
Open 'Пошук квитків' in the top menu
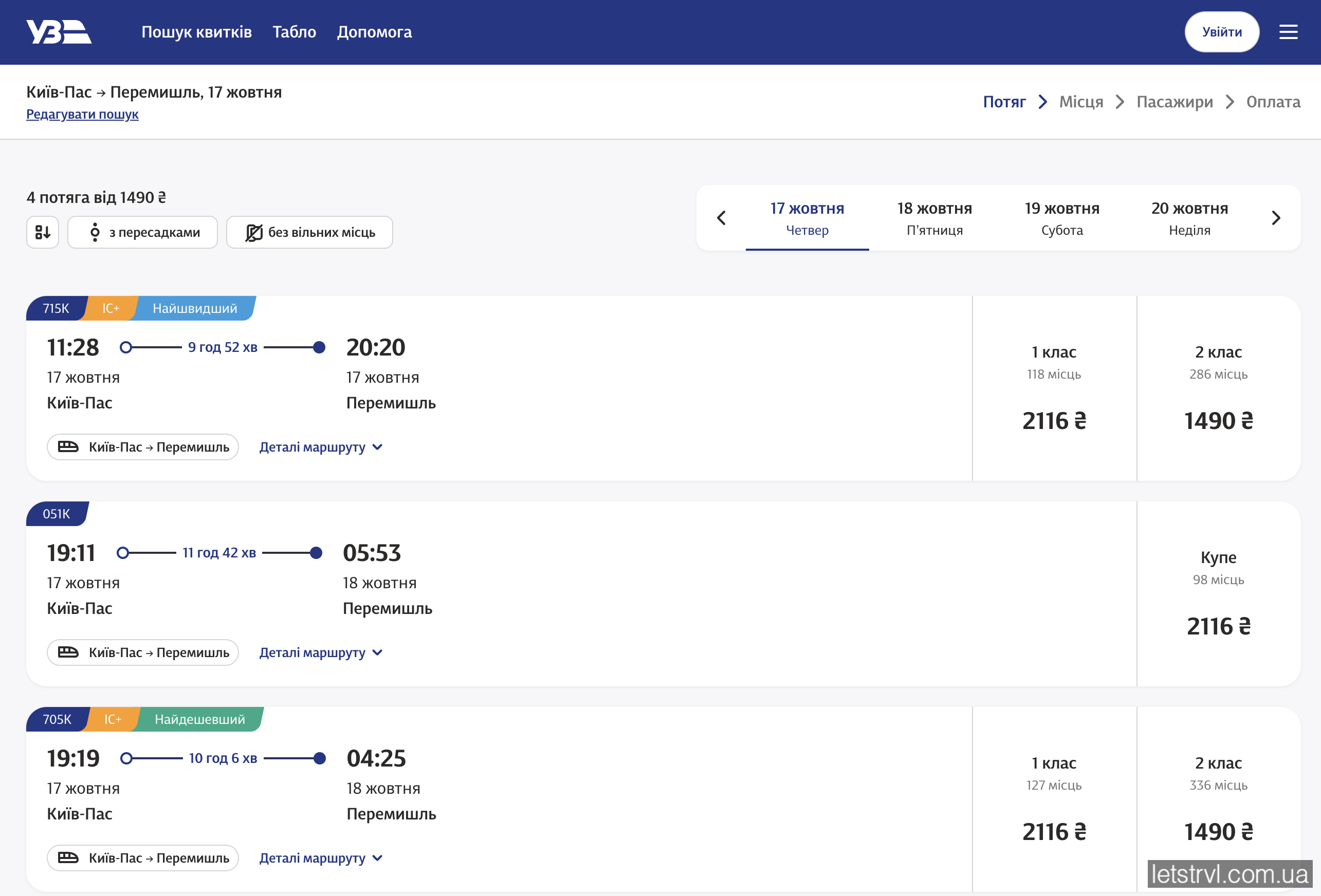(197, 32)
